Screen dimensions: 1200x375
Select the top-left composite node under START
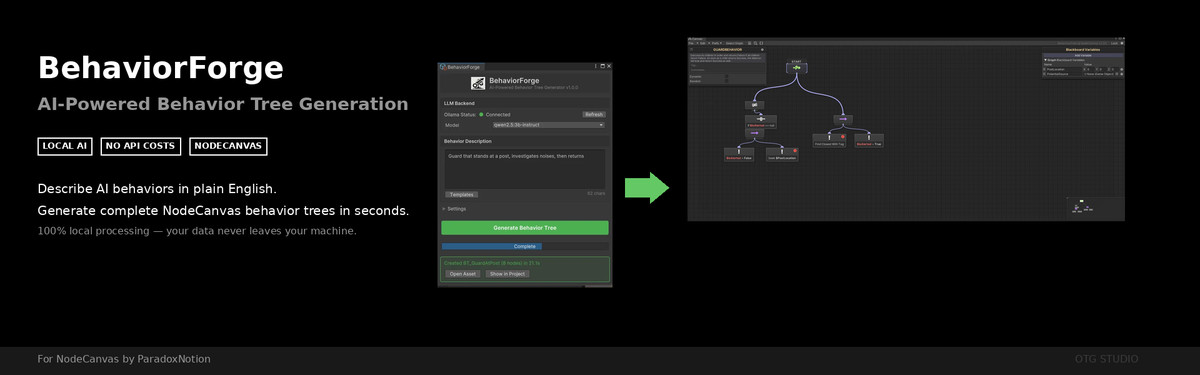(x=755, y=105)
